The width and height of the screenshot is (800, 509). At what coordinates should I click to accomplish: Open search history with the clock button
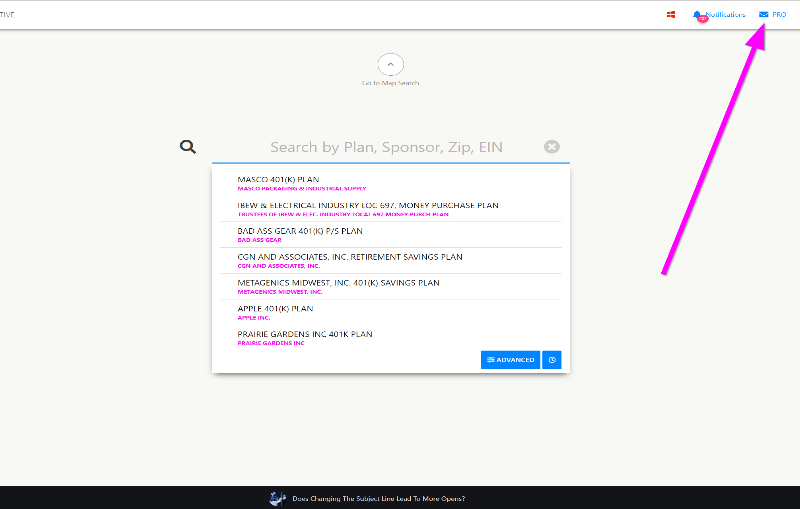pyautogui.click(x=552, y=360)
